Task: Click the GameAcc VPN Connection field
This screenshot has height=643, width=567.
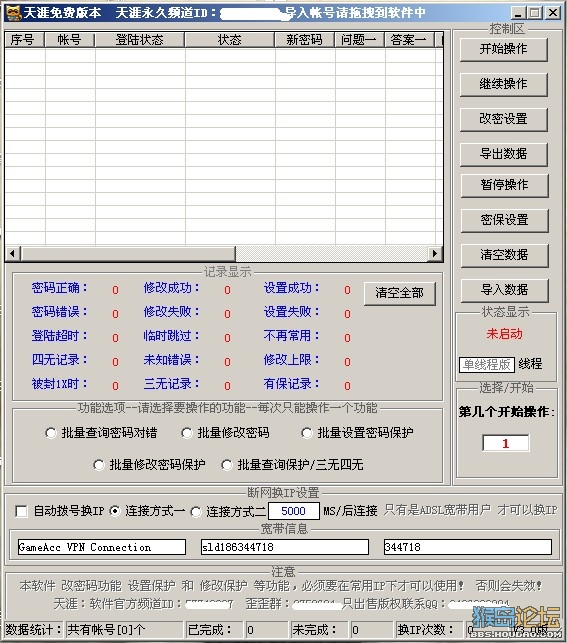Action: [x=102, y=547]
